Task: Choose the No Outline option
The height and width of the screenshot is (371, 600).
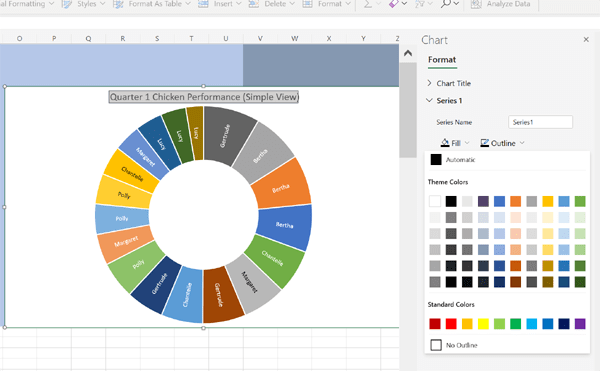Action: 454,345
